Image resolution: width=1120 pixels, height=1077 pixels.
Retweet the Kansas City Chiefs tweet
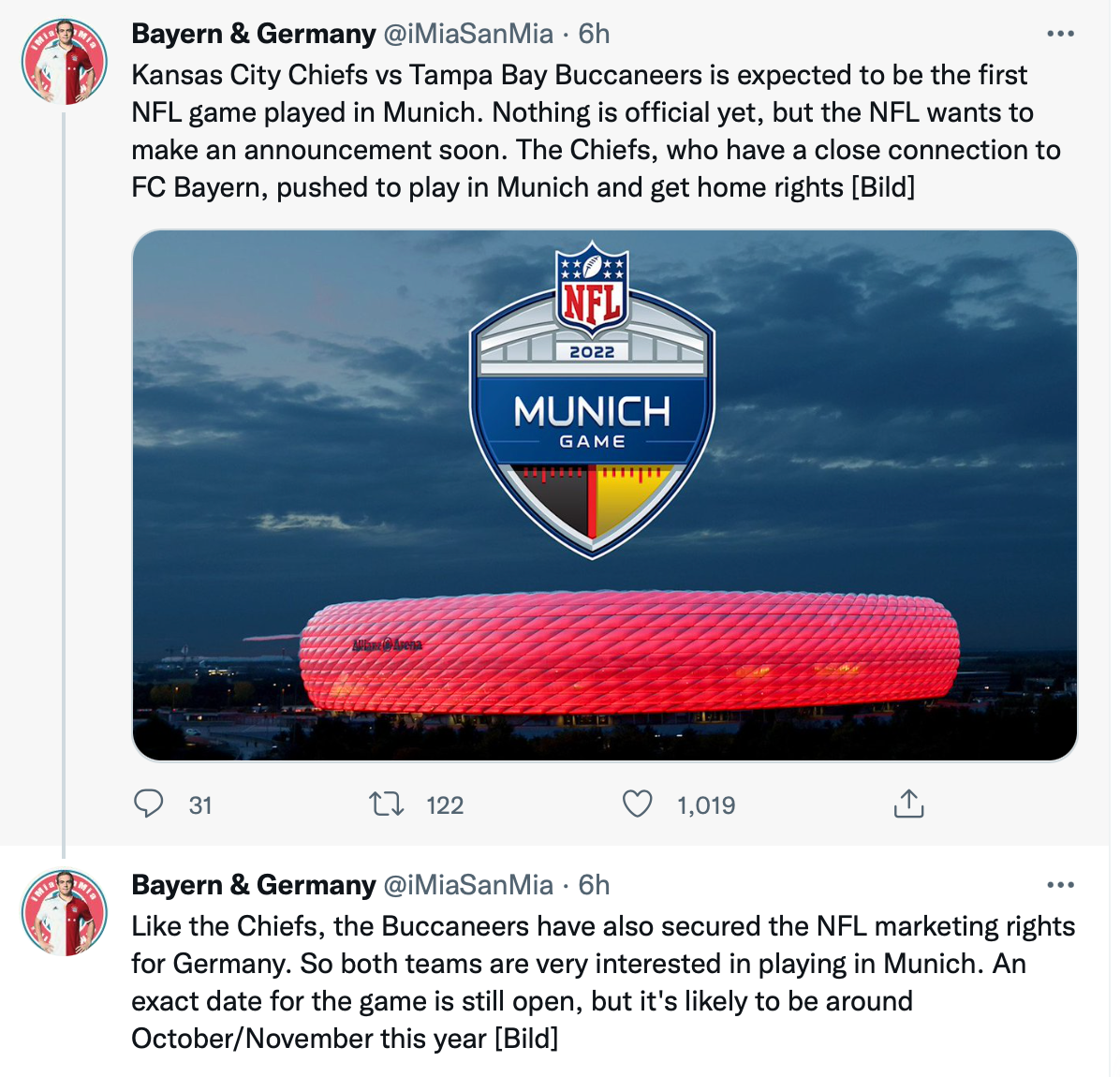pyautogui.click(x=386, y=804)
